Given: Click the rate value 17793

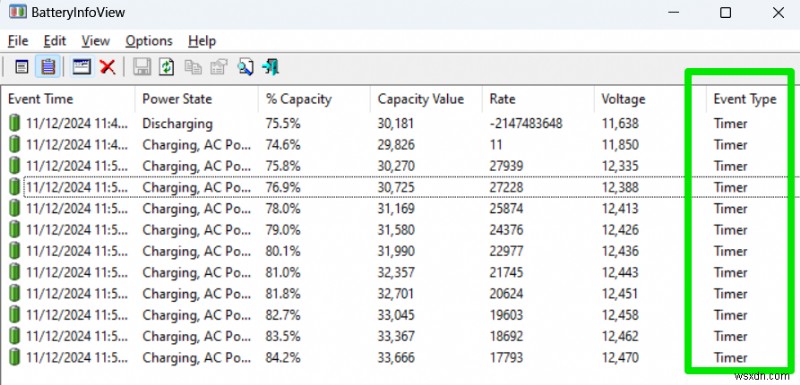Looking at the screenshot, I should coord(506,357).
